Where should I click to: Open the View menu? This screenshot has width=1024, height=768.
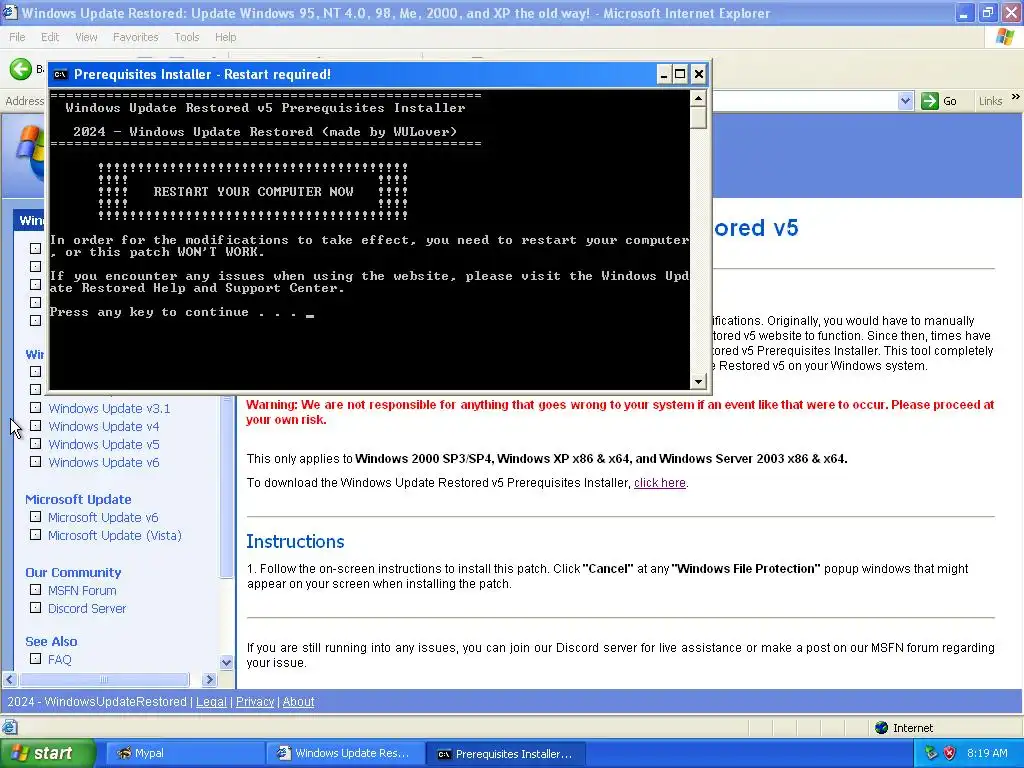[86, 37]
